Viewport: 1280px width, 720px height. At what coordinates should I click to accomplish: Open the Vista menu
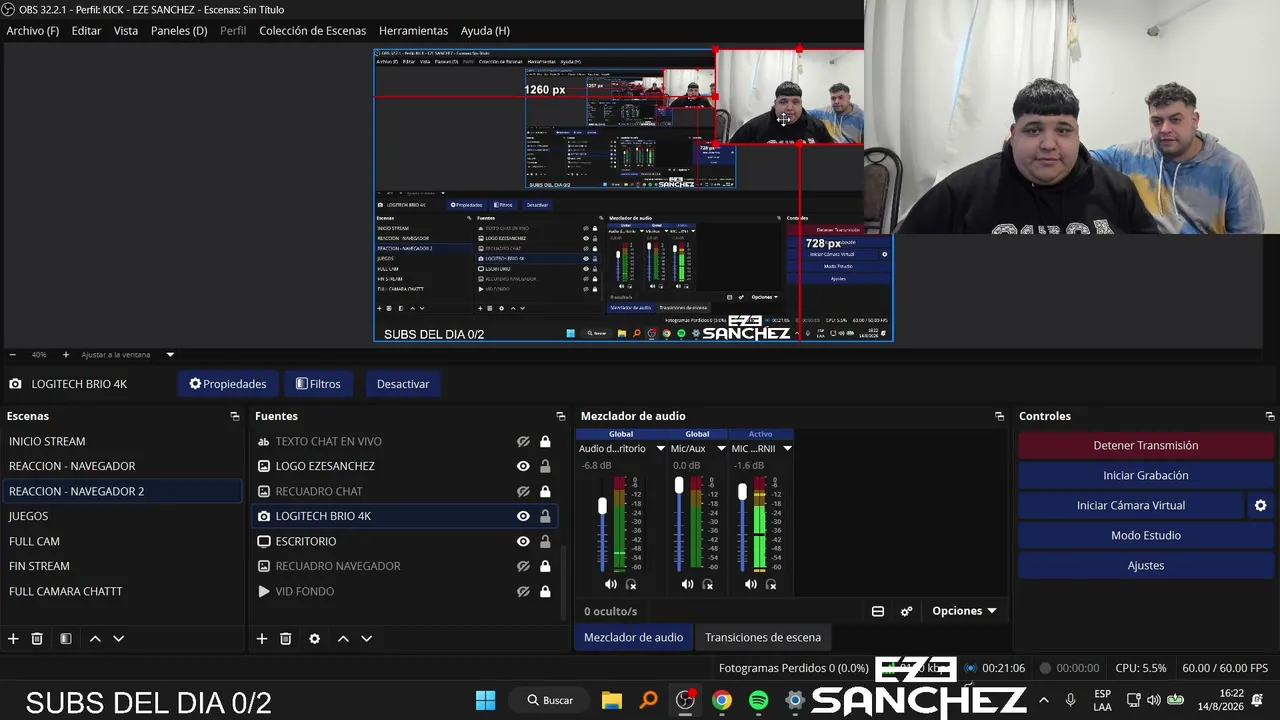[x=126, y=31]
